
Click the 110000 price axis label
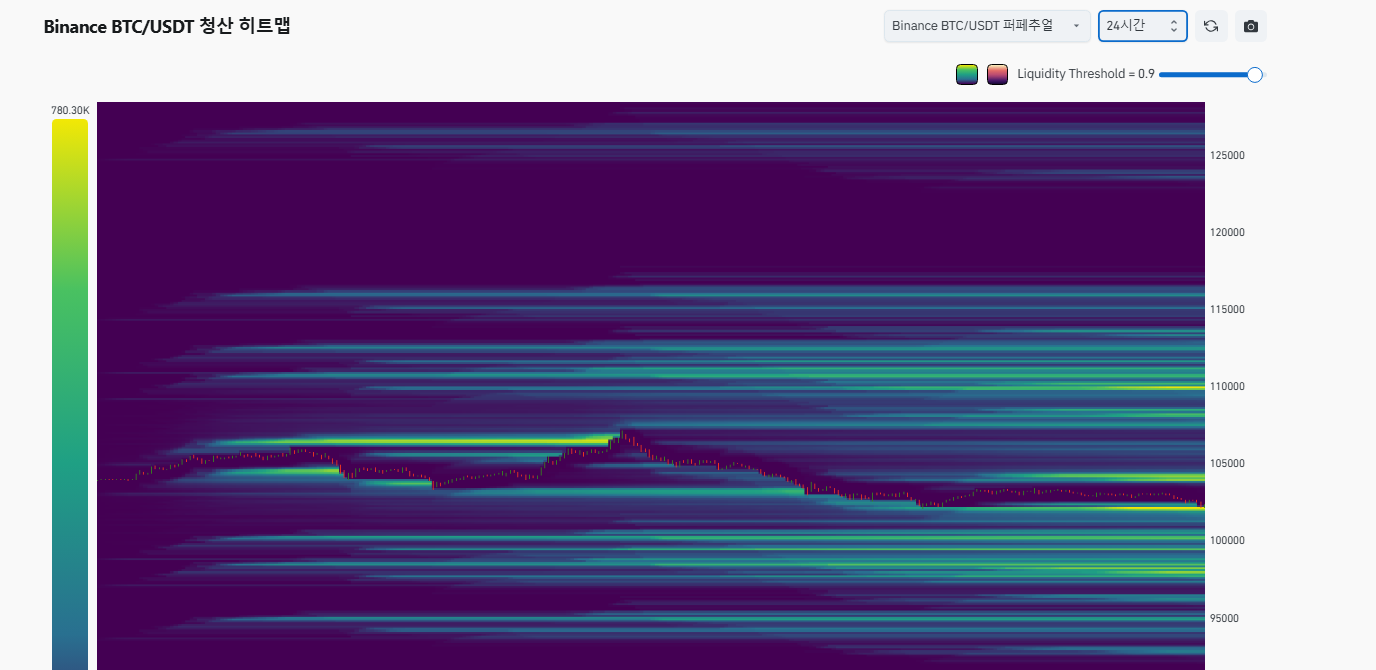pos(1227,387)
